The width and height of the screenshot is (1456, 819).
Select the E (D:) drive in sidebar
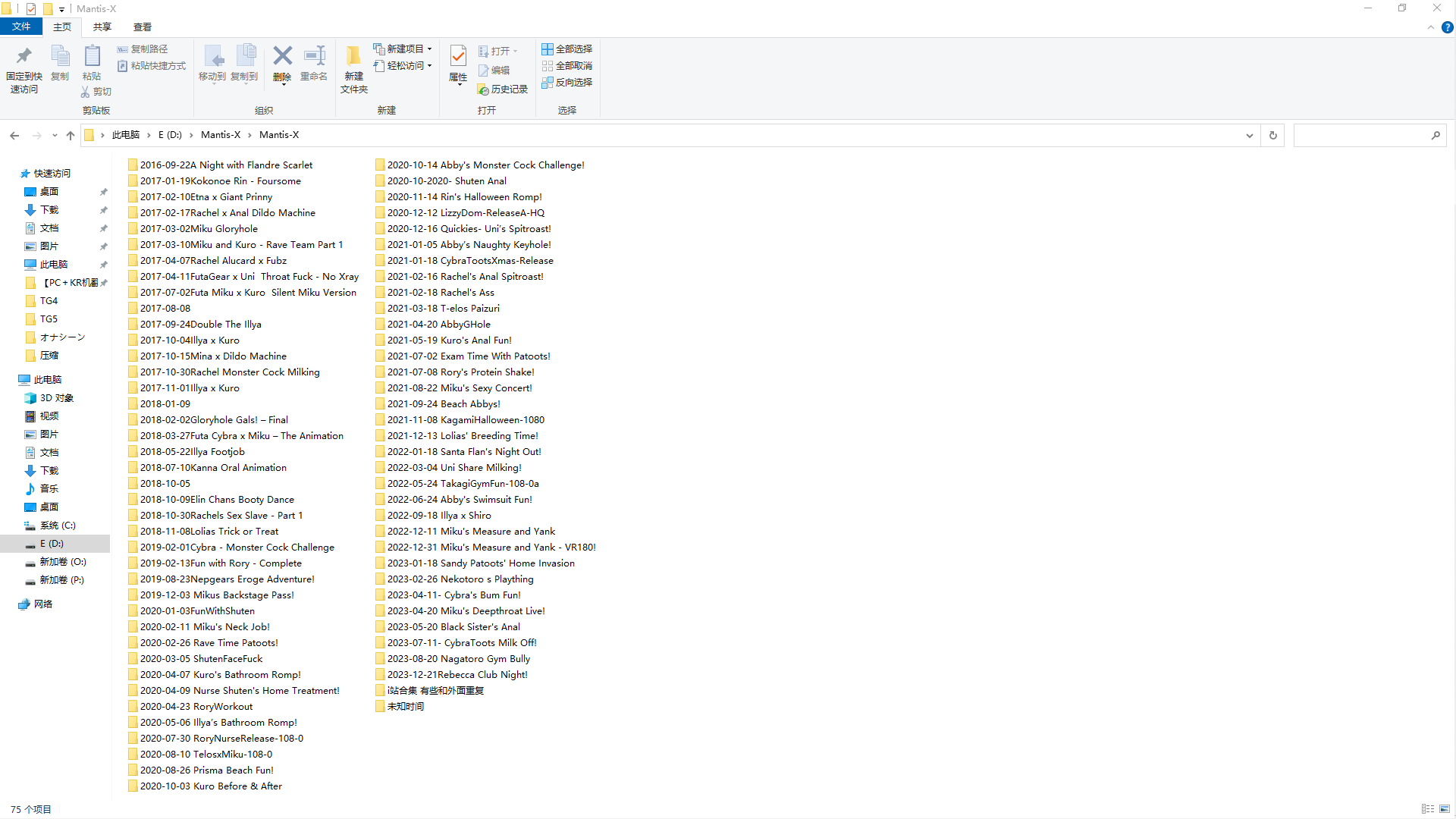tap(55, 544)
